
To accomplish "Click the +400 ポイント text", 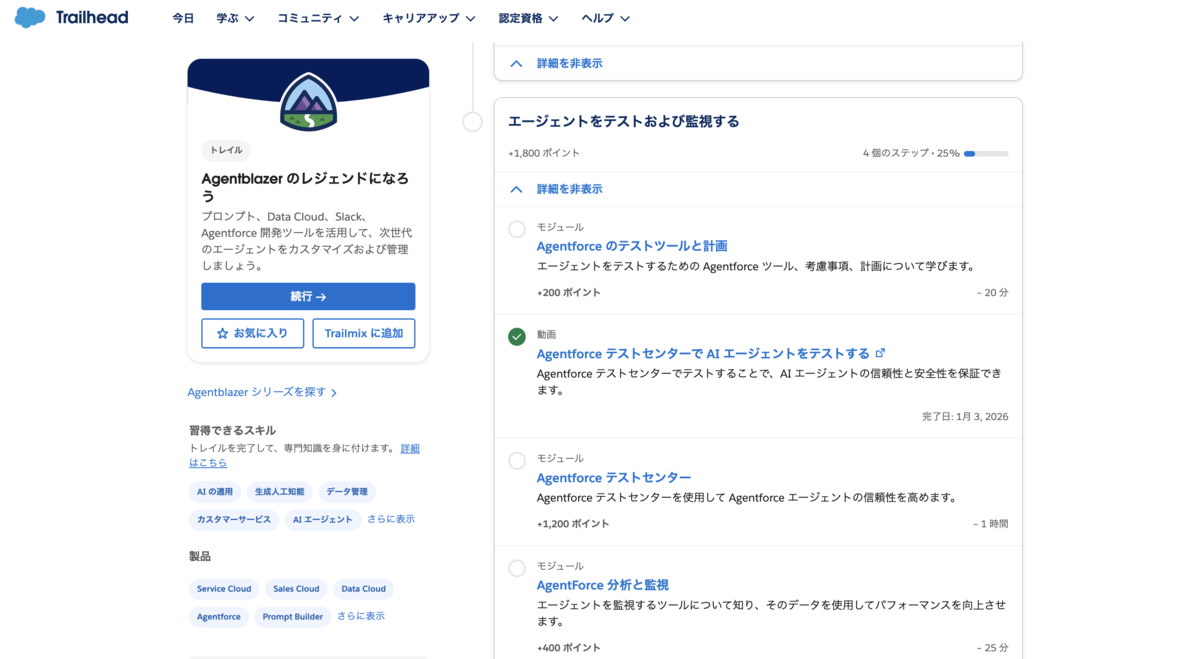I will click(x=569, y=647).
